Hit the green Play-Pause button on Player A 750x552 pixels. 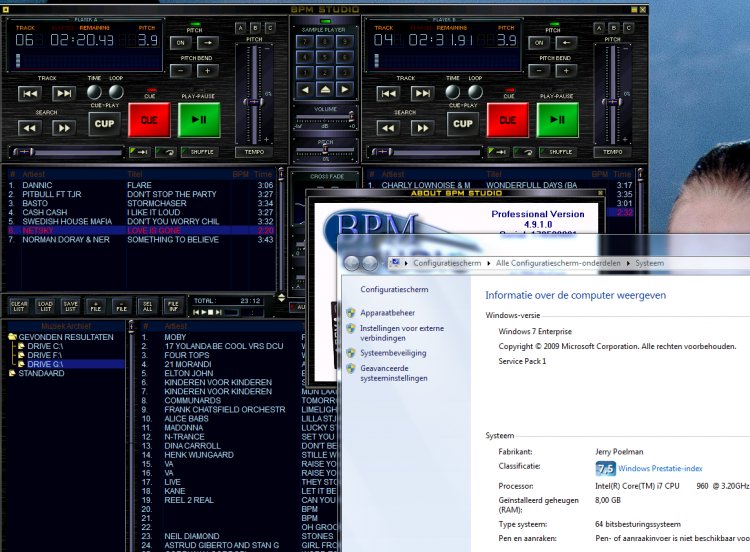199,120
